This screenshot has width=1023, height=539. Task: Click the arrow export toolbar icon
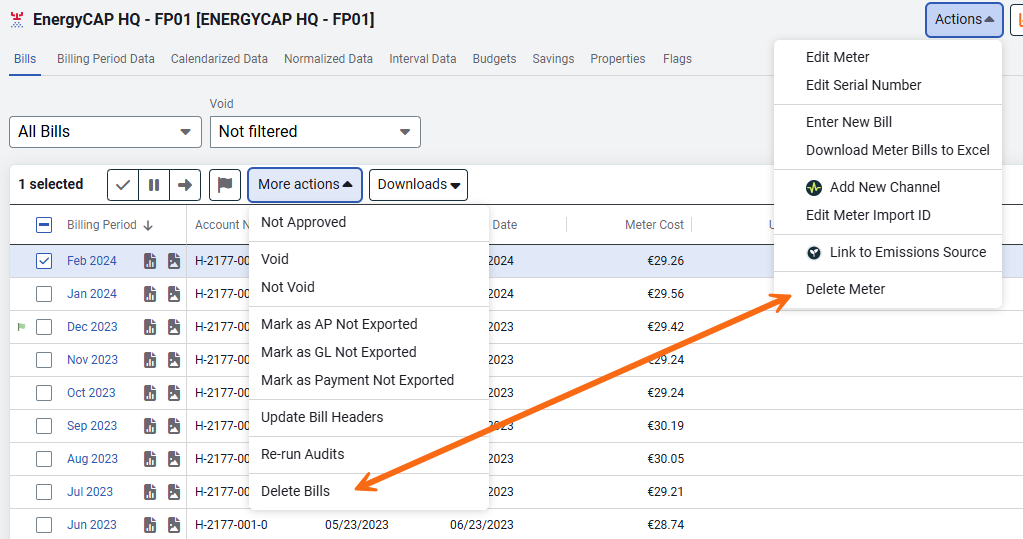185,184
